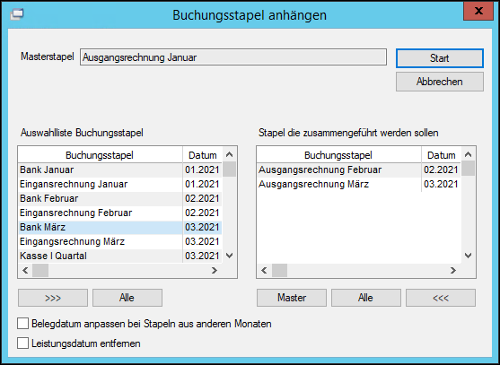Click the Buchungsstapel column header in right list
The width and height of the screenshot is (500, 365).
point(339,155)
